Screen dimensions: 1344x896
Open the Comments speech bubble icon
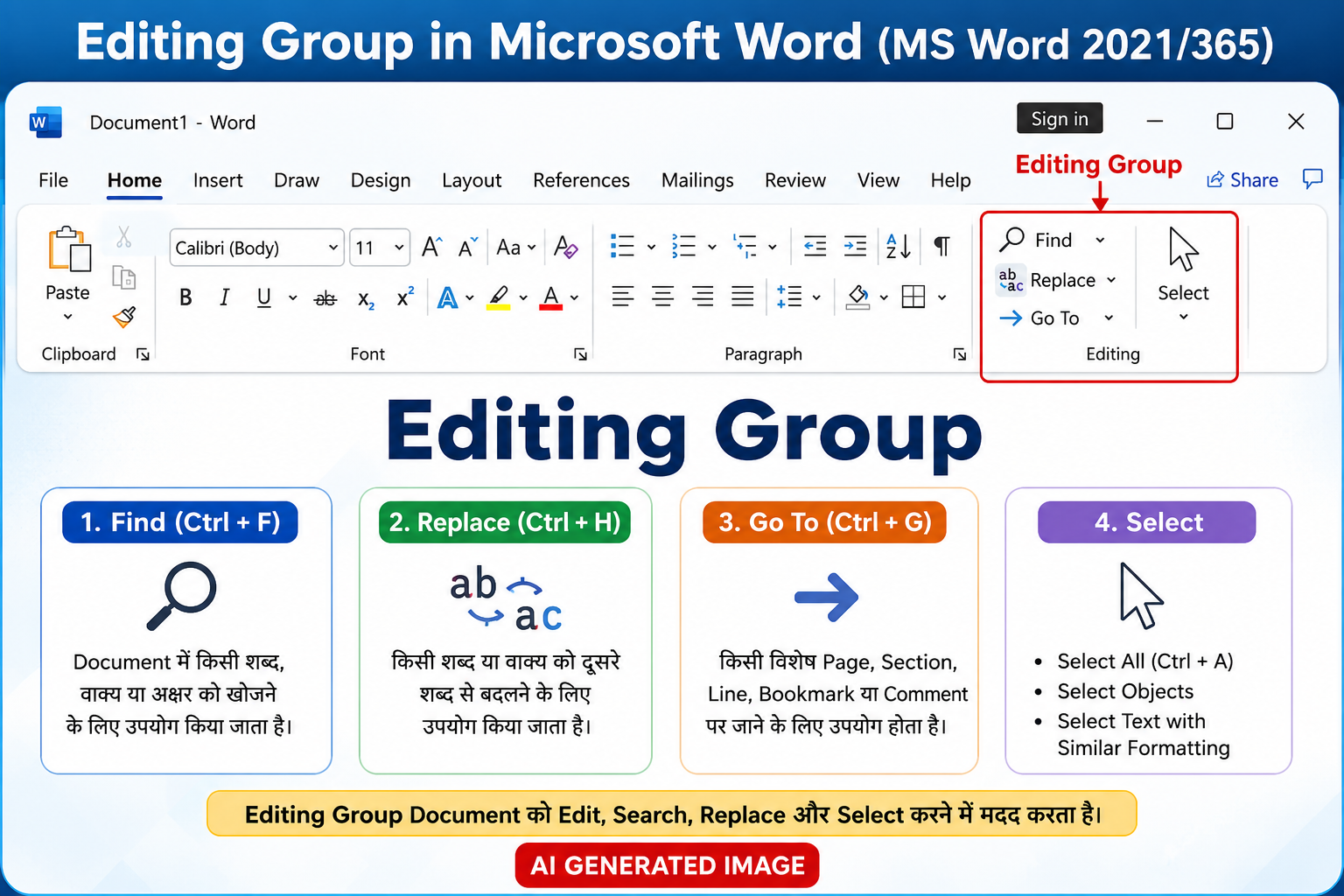(1312, 179)
